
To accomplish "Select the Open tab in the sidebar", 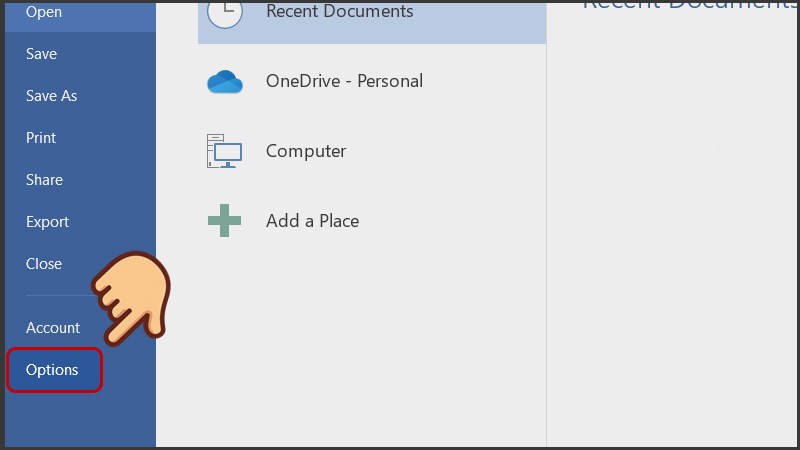I will (43, 12).
